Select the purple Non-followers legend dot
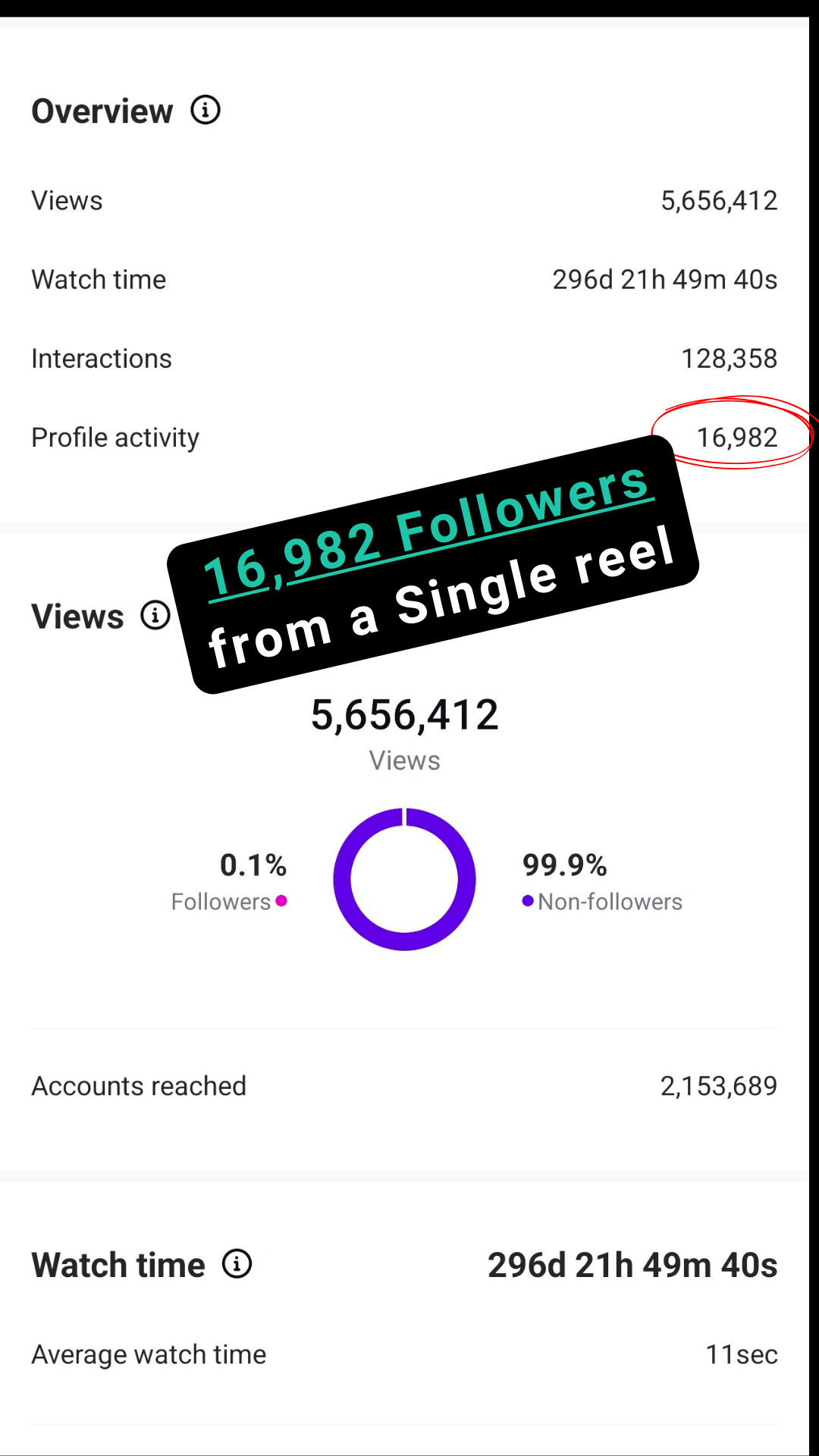The image size is (819, 1456). click(x=528, y=902)
